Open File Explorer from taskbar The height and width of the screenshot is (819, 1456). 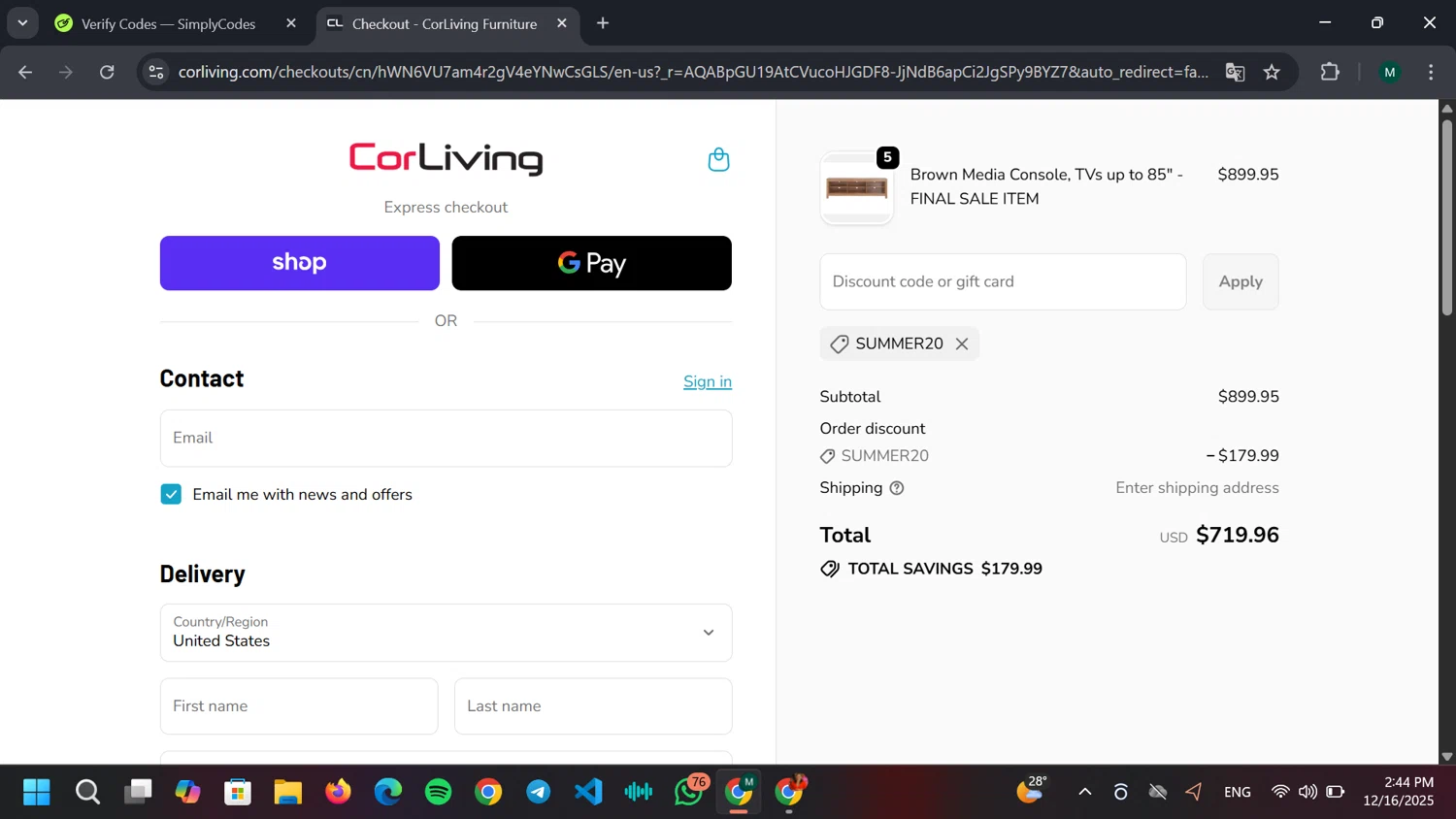coord(288,792)
